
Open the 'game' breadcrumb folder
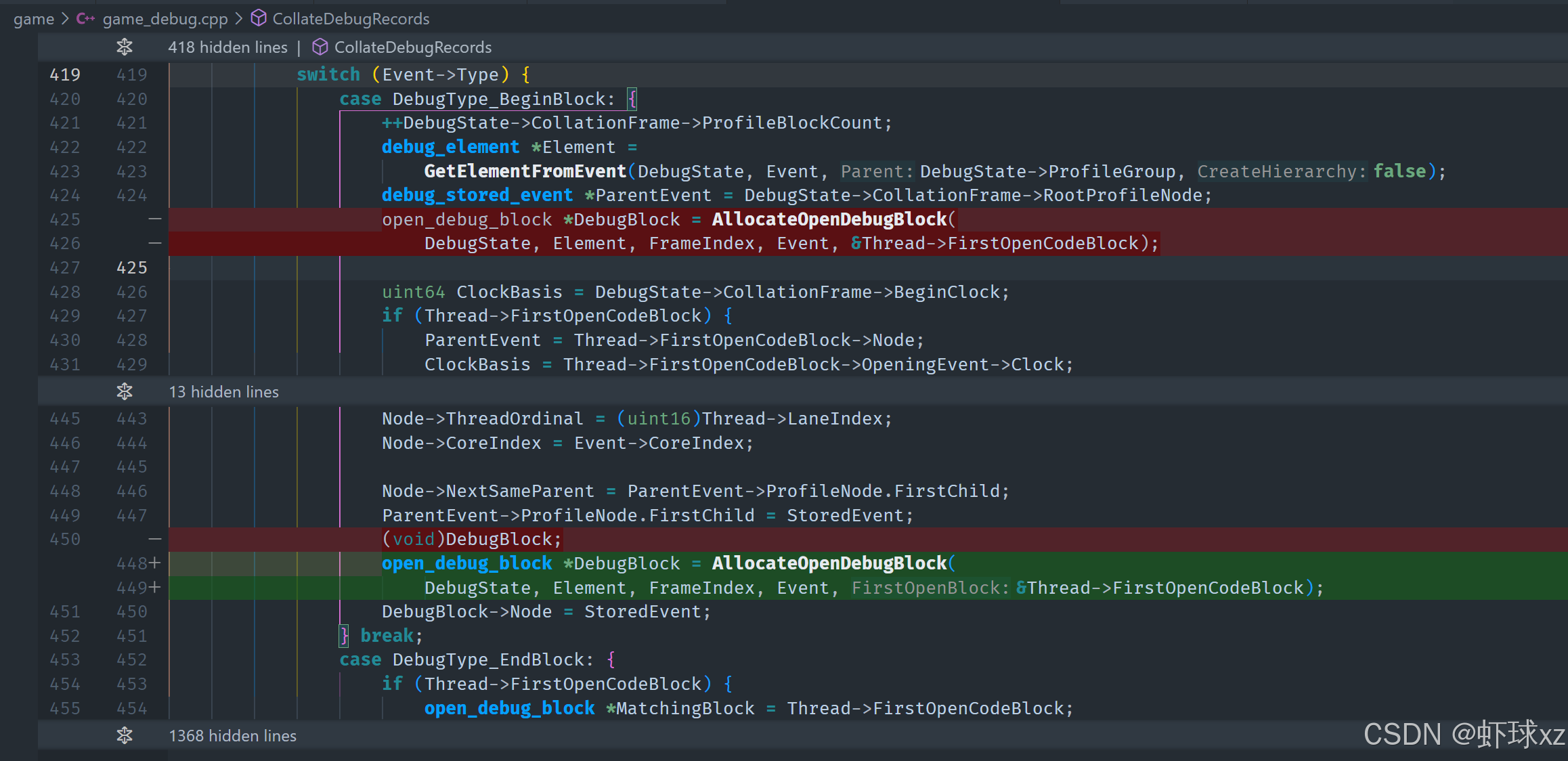point(34,19)
